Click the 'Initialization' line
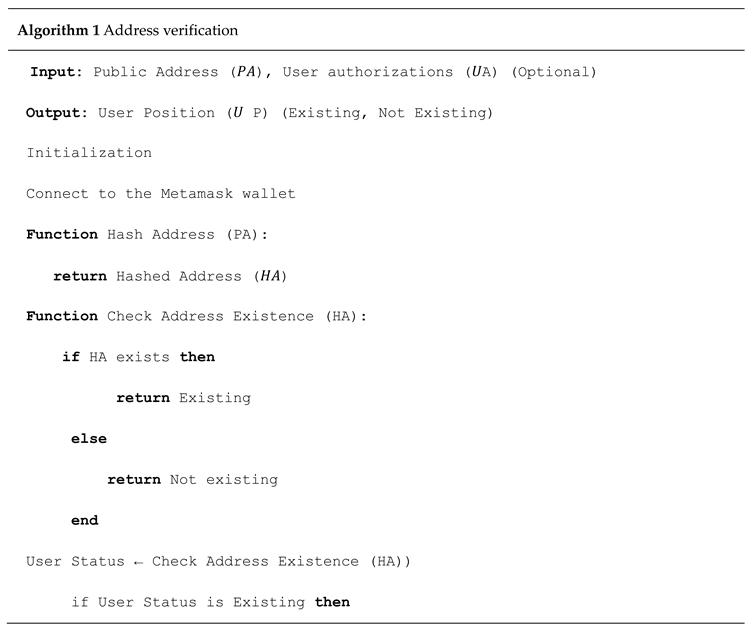The height and width of the screenshot is (630, 753). [89, 153]
